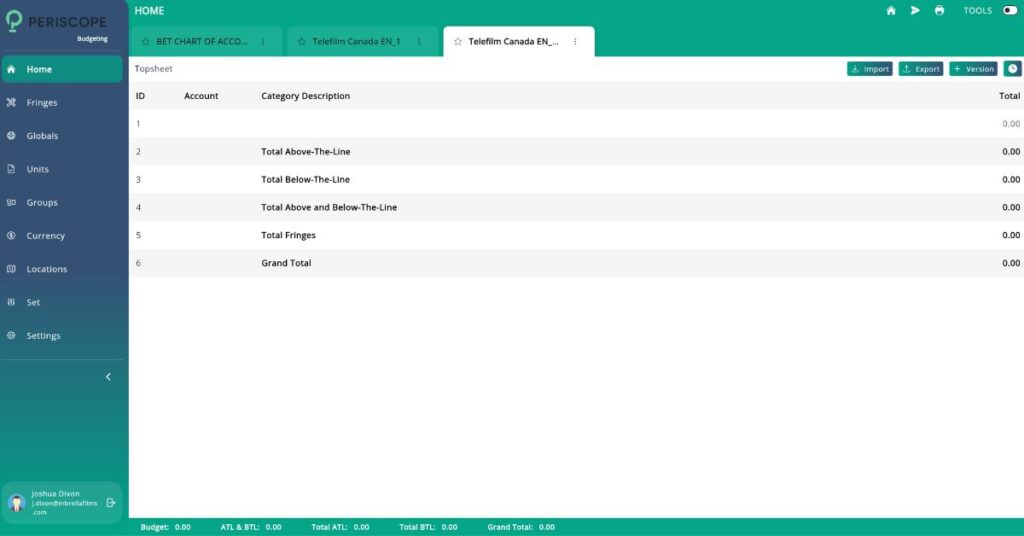The image size is (1024, 536).
Task: Click the Periscope Budgeting logo
Action: [62, 24]
